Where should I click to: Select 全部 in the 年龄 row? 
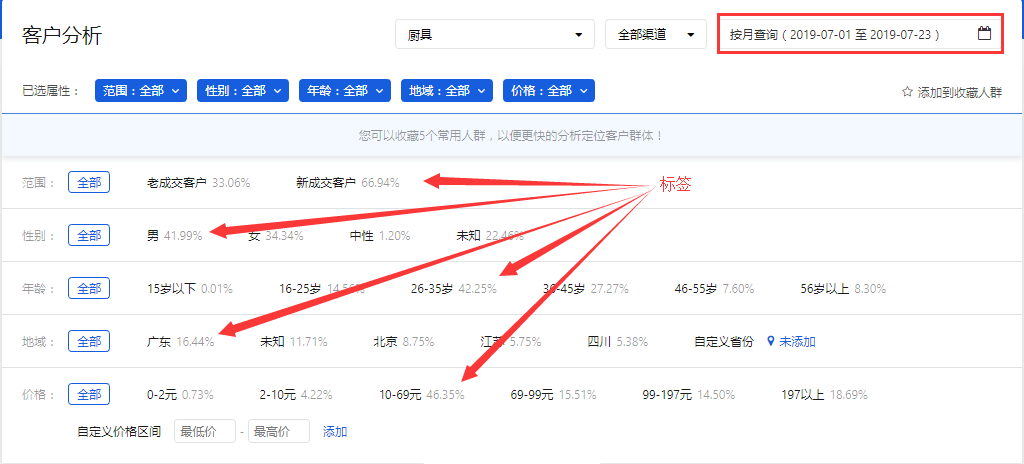[x=89, y=288]
